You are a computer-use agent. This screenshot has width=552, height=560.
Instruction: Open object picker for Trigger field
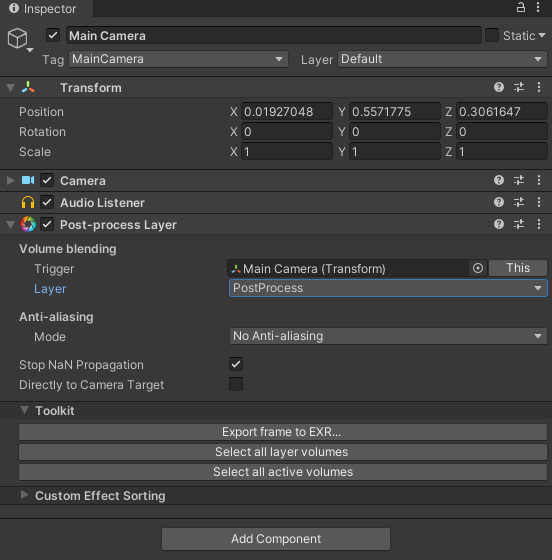pyautogui.click(x=478, y=268)
